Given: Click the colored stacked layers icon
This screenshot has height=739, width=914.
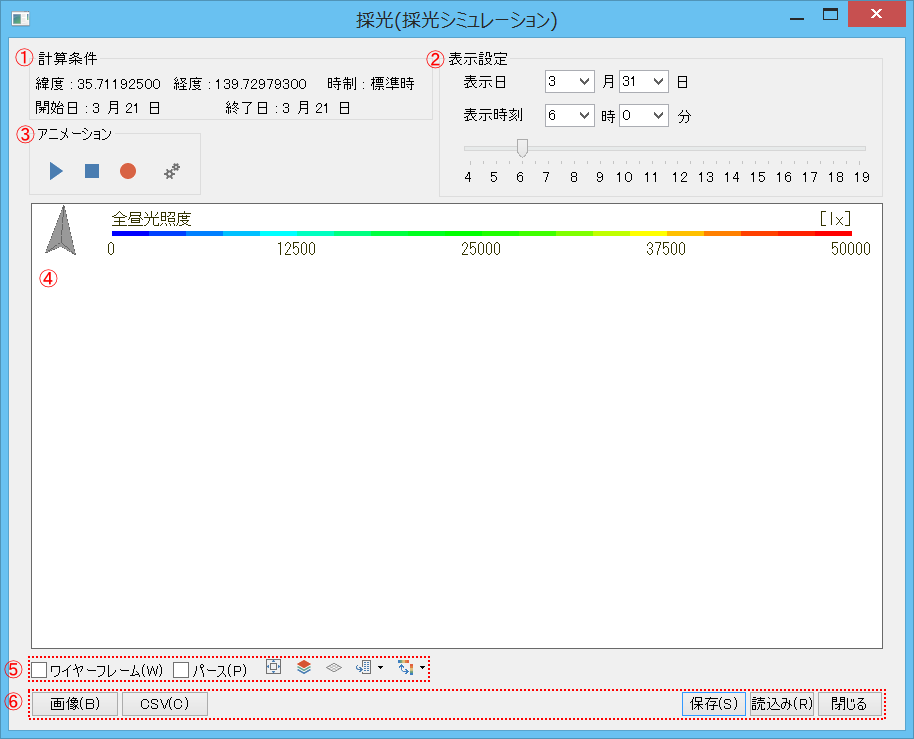Looking at the screenshot, I should pyautogui.click(x=304, y=668).
